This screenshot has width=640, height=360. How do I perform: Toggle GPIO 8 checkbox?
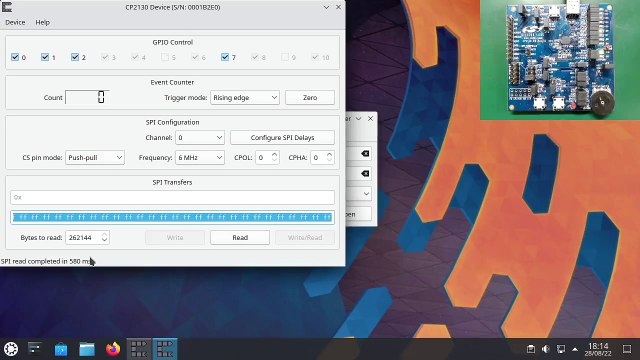[x=255, y=57]
